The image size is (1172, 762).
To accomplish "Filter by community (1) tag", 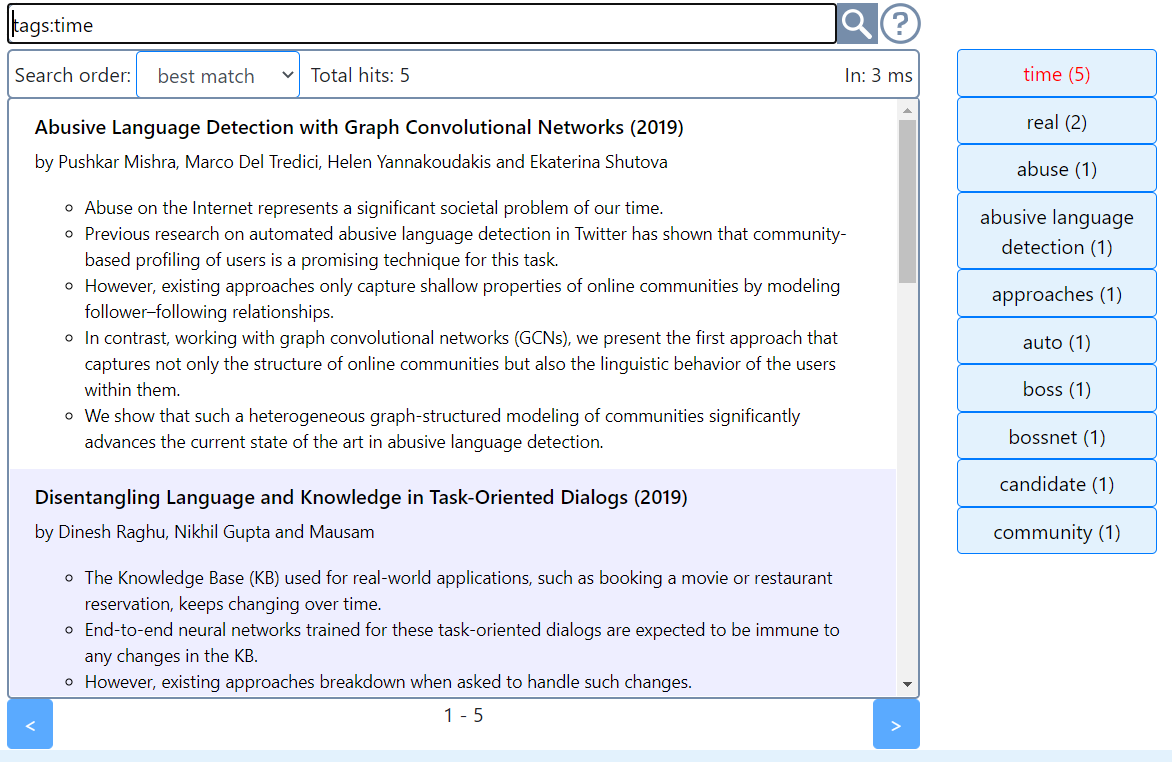I will point(1056,531).
